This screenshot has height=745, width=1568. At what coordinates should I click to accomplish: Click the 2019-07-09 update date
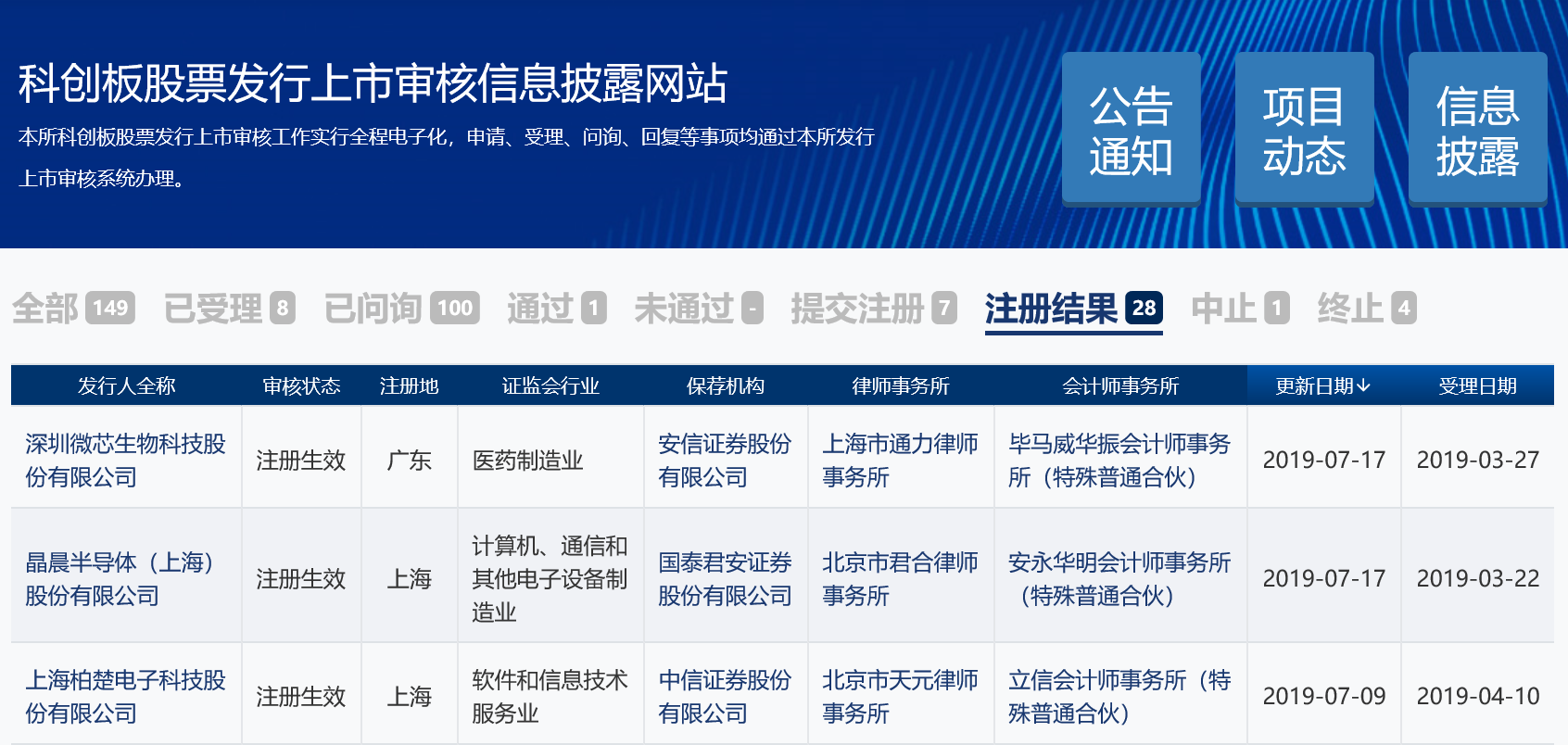1323,697
